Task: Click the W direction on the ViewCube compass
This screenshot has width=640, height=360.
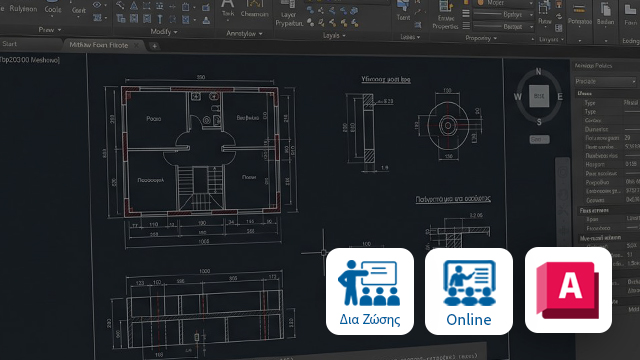Action: coord(518,97)
